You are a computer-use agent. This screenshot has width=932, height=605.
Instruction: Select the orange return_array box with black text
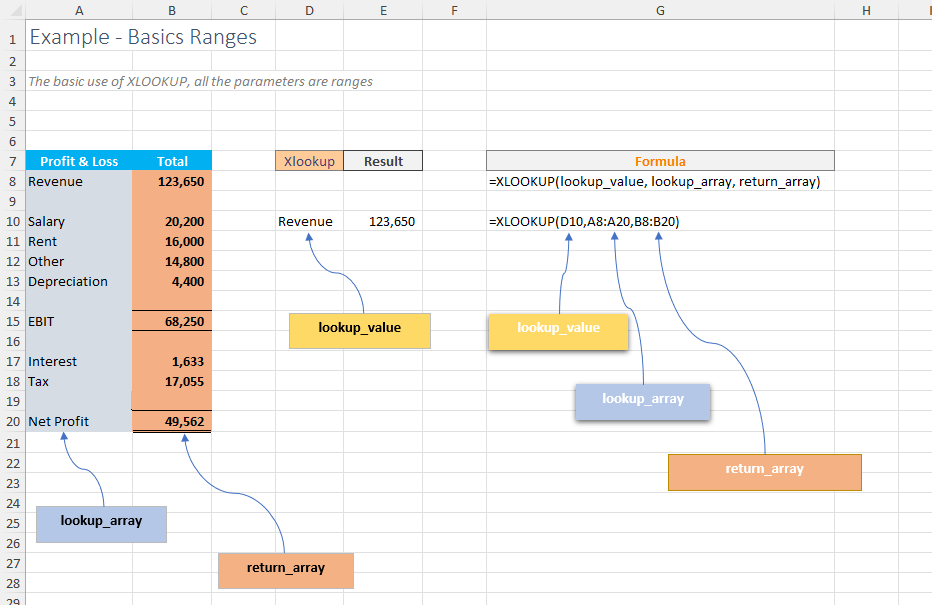click(286, 571)
